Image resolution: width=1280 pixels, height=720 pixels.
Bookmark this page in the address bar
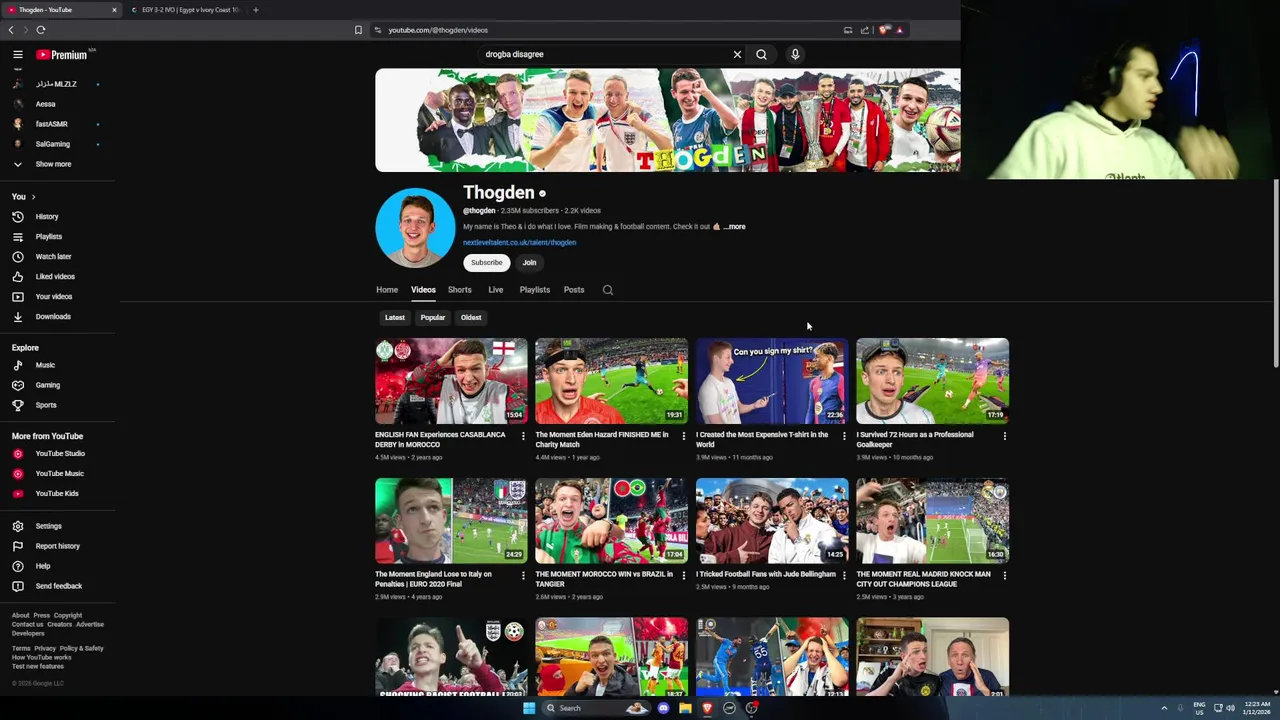[358, 30]
